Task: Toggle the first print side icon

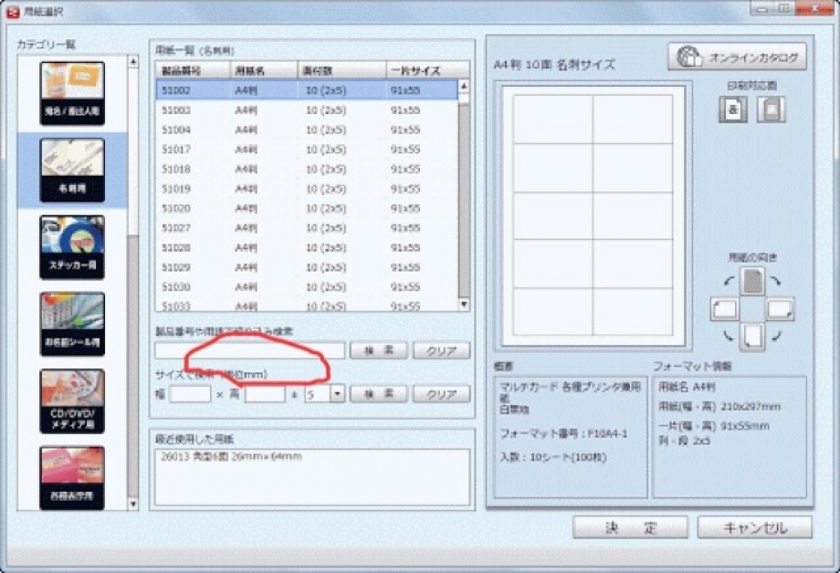Action: [x=731, y=110]
